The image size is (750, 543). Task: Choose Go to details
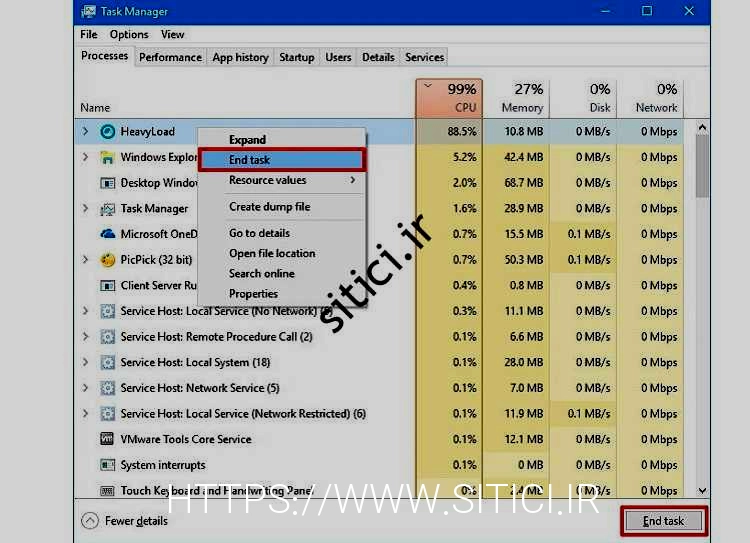coord(282,233)
